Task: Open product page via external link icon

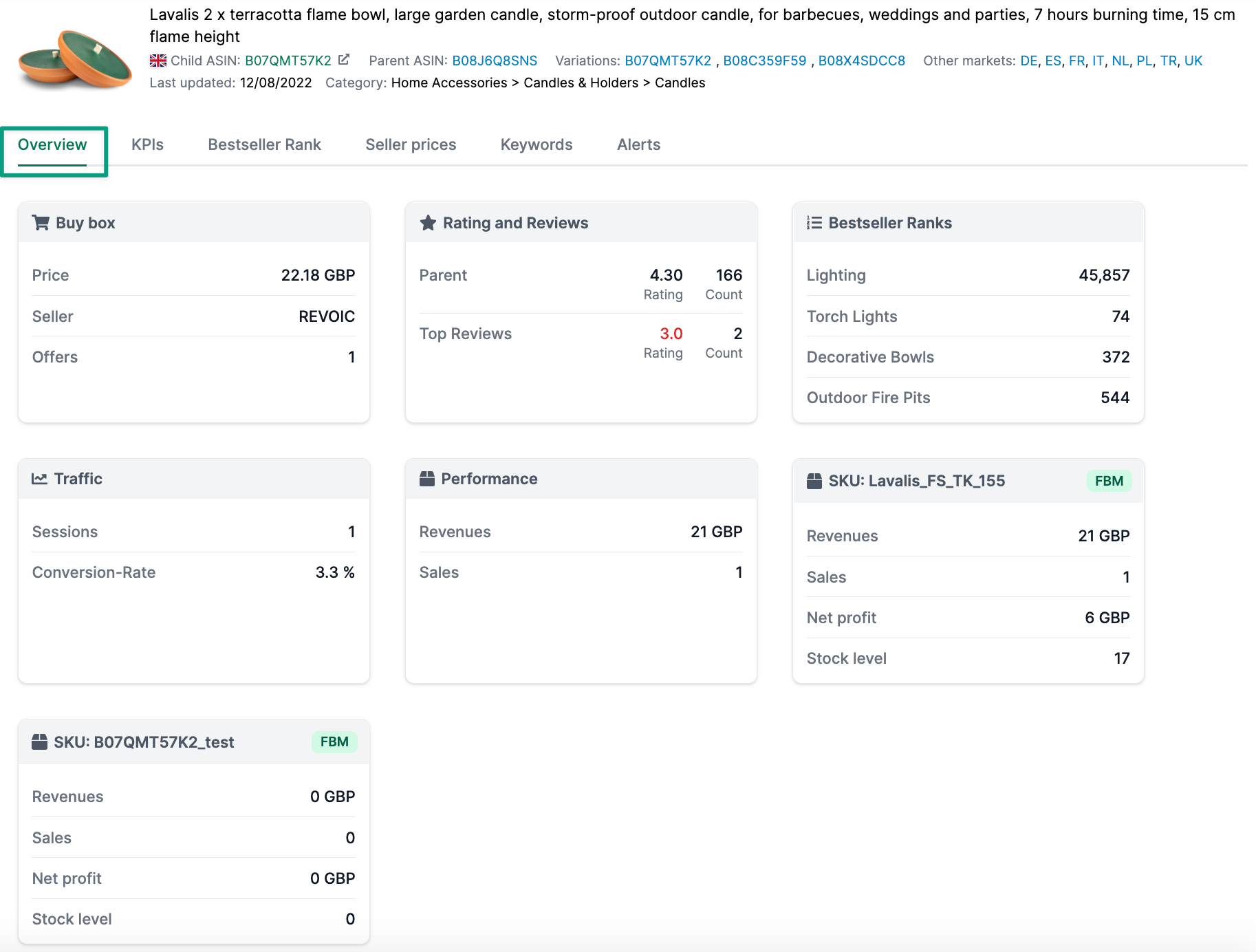Action: [343, 59]
